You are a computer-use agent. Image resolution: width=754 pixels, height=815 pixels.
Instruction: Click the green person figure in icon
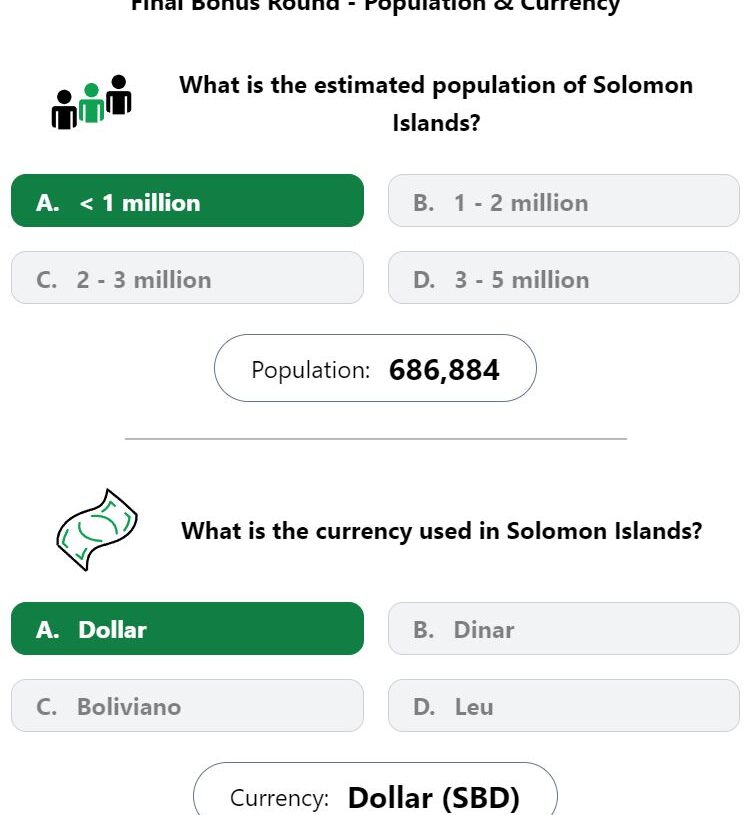pos(91,103)
